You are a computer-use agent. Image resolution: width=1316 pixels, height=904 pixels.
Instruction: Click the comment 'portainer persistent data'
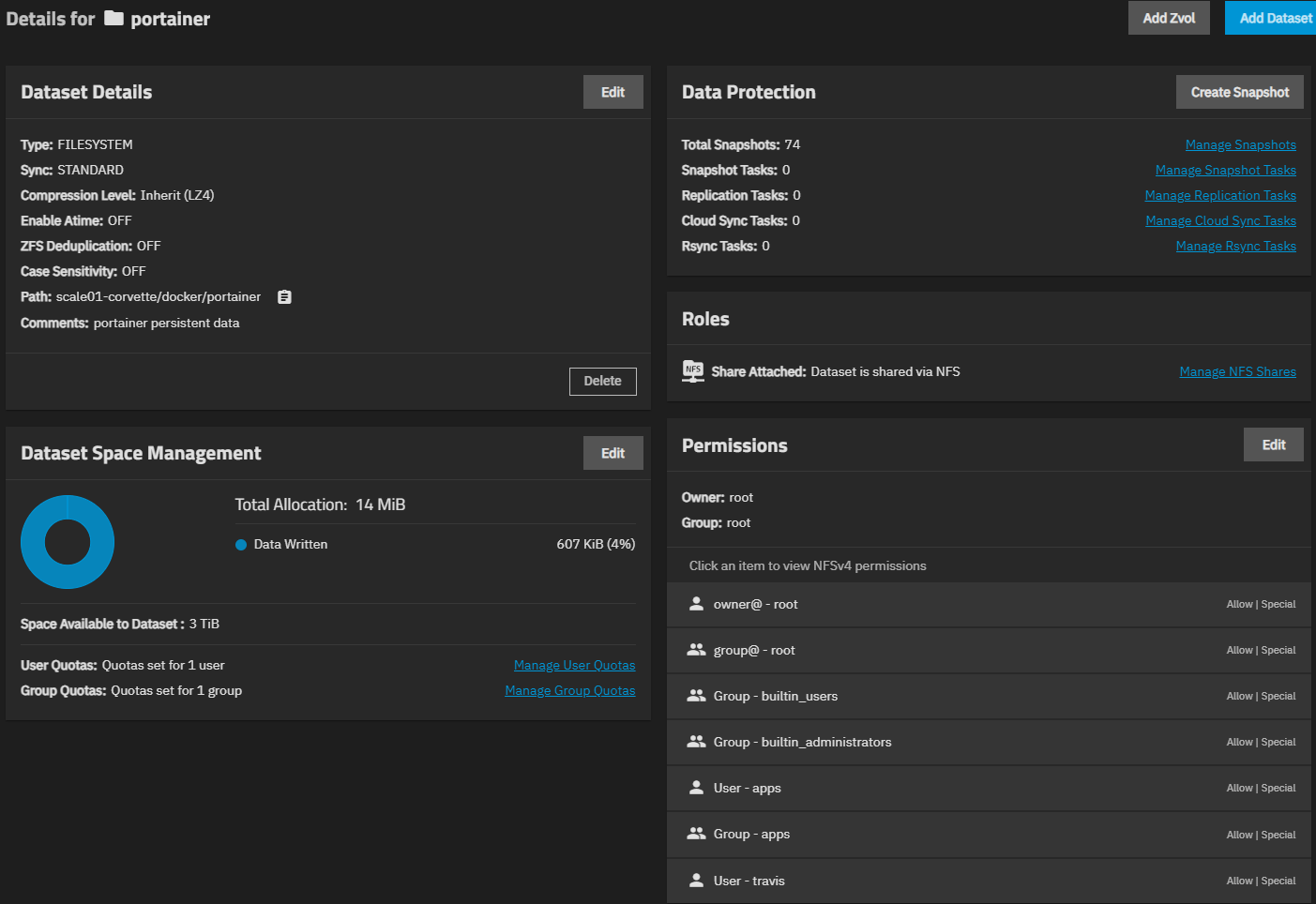(166, 323)
